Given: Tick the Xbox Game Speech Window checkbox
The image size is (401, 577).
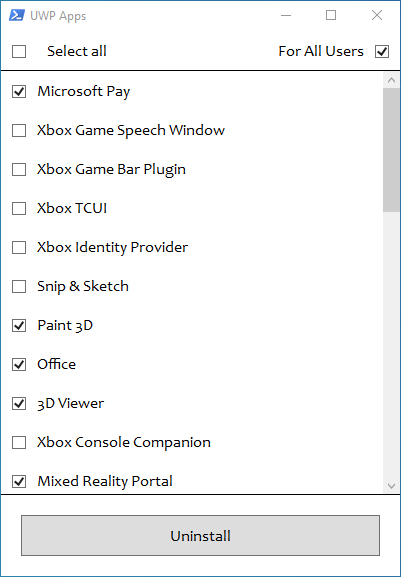Looking at the screenshot, I should coord(19,130).
